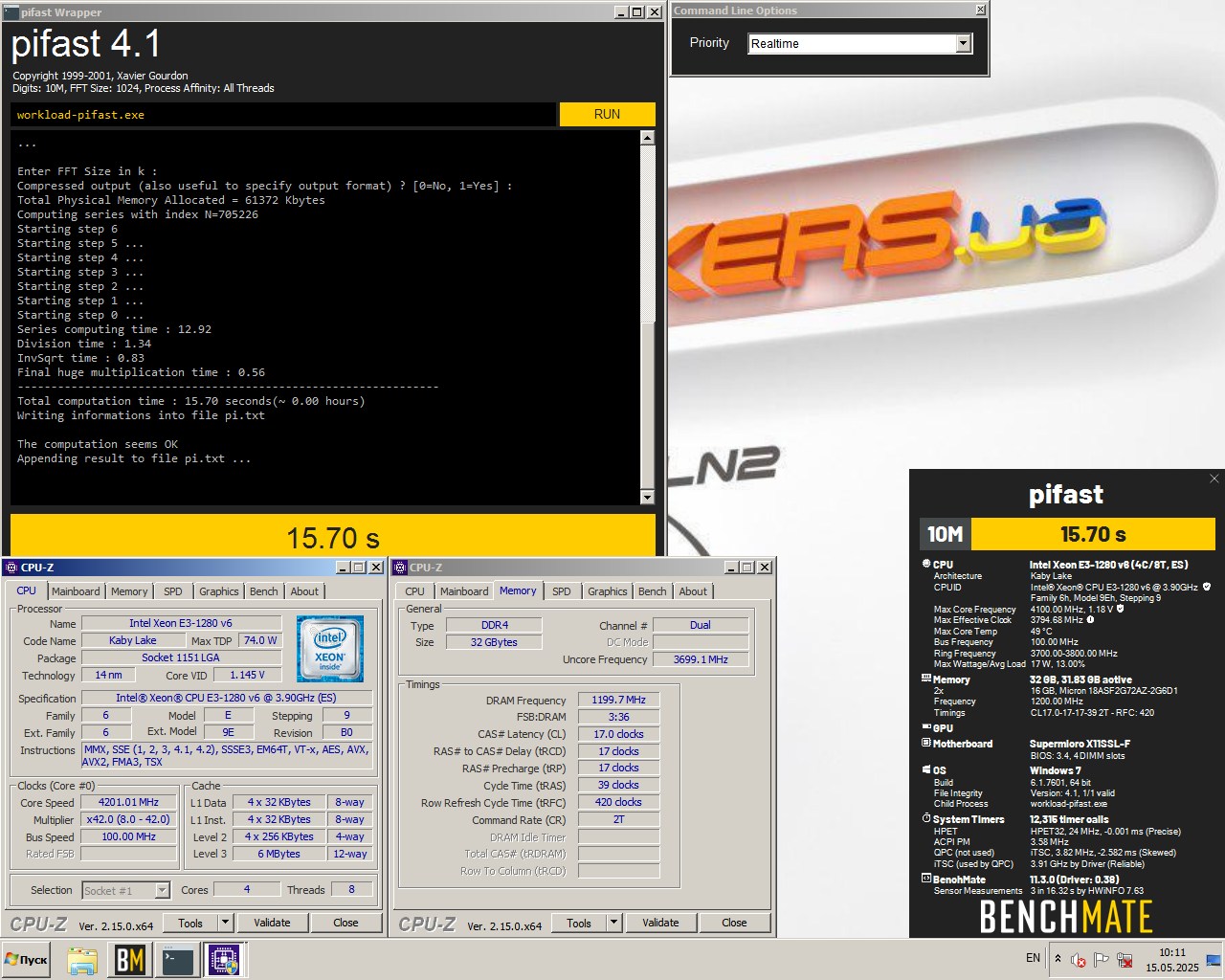Screen dimensions: 1225x980
Task: Open Graphics tab in CPU-Z processor window
Action: 219,591
